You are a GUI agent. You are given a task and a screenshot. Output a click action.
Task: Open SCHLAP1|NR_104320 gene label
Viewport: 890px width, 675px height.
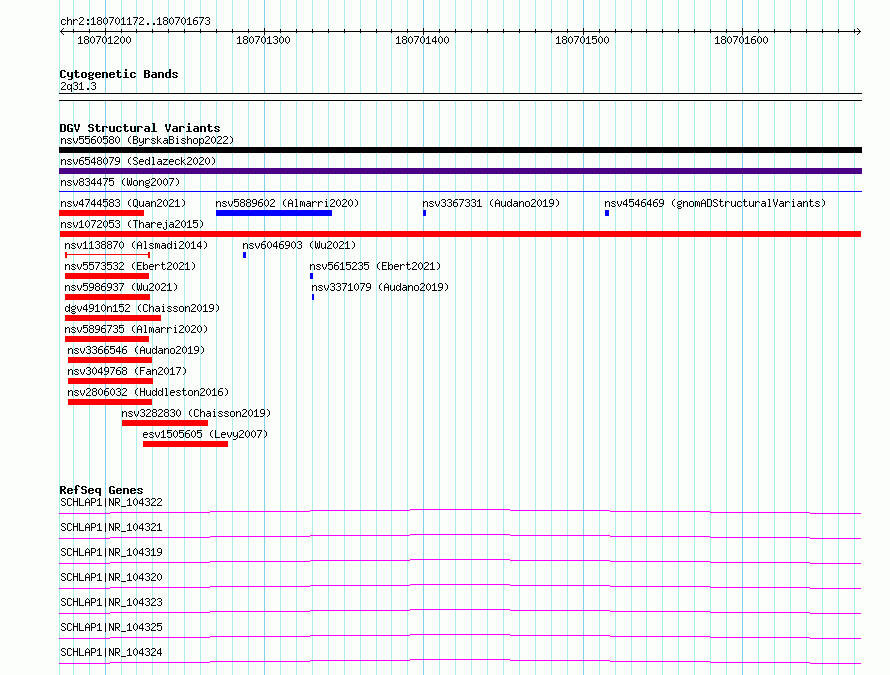point(111,577)
